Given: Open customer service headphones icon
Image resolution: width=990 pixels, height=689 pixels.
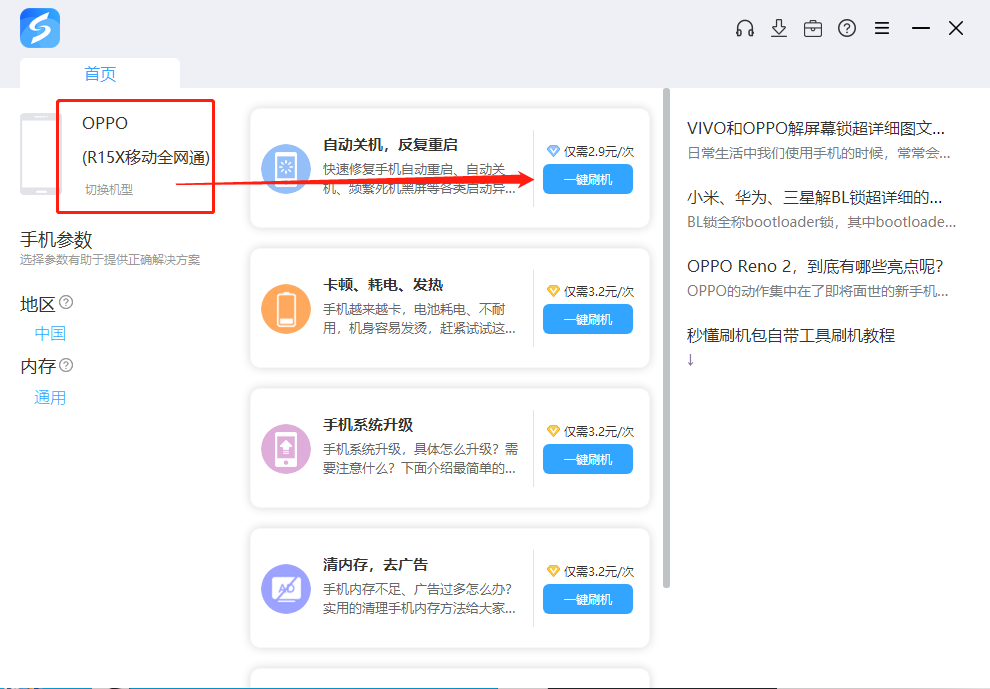Looking at the screenshot, I should (x=745, y=28).
